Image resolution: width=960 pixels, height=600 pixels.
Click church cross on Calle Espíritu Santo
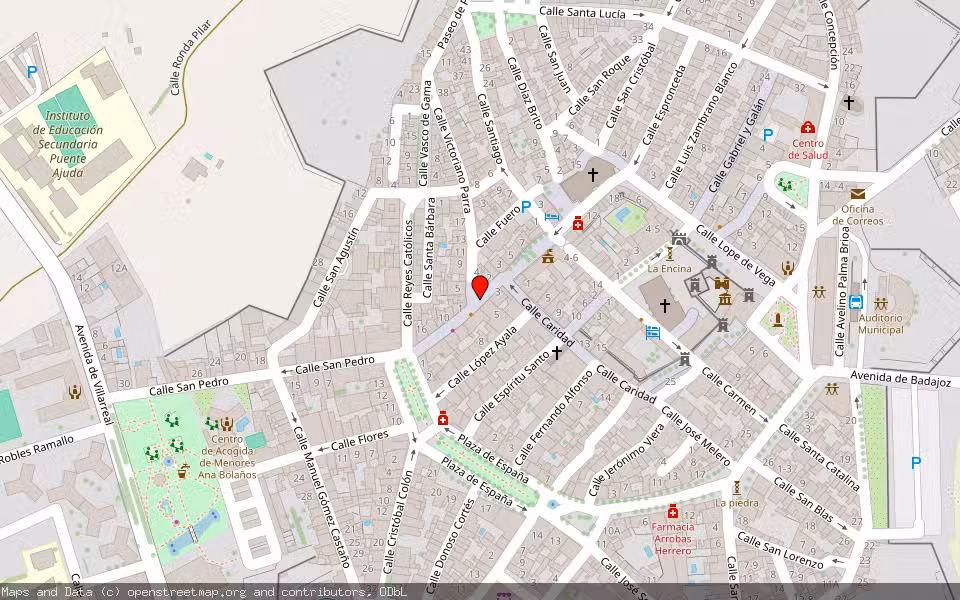pyautogui.click(x=557, y=353)
